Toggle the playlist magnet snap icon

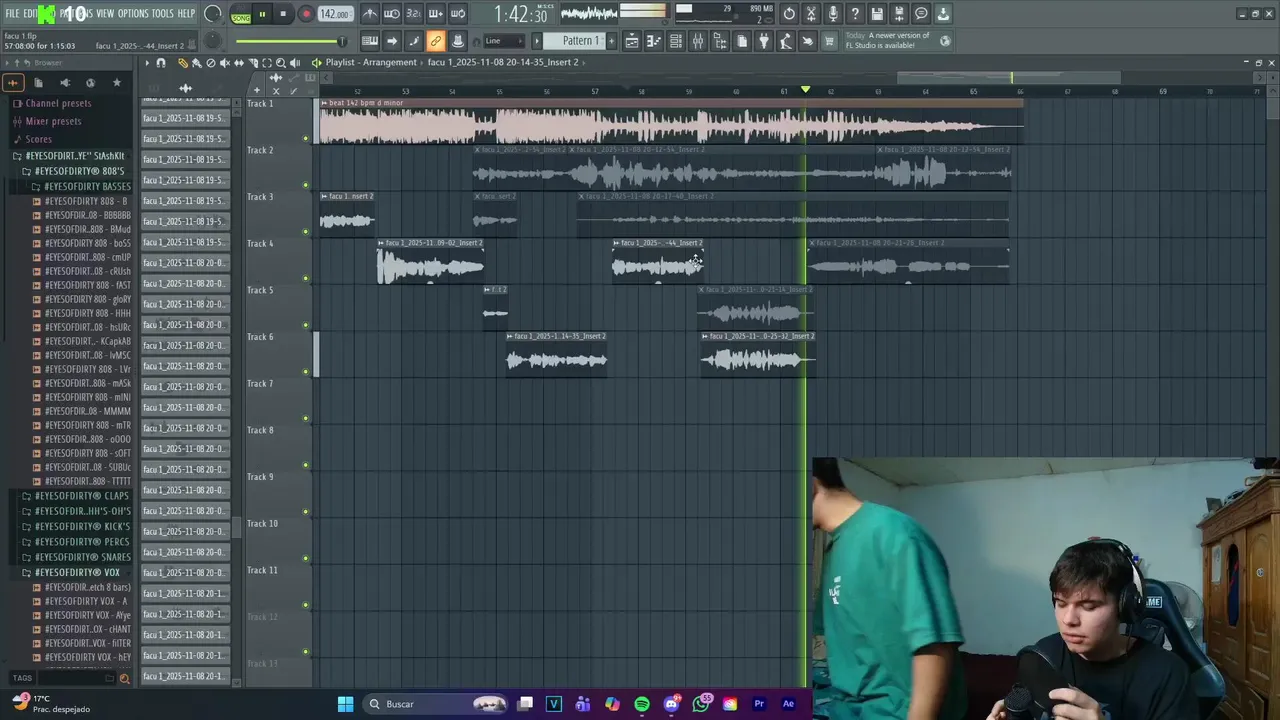[x=161, y=62]
